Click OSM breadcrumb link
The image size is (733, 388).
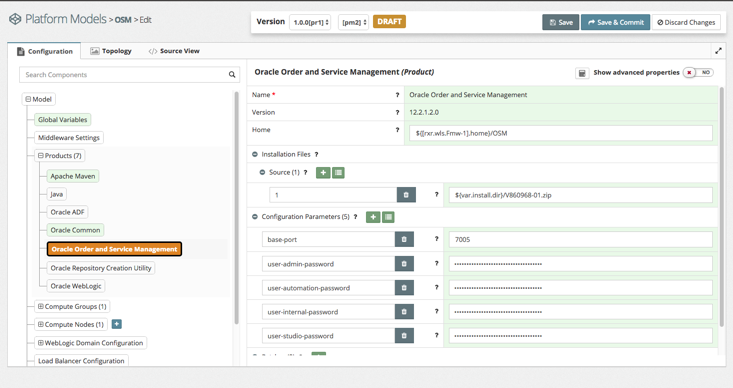tap(123, 20)
